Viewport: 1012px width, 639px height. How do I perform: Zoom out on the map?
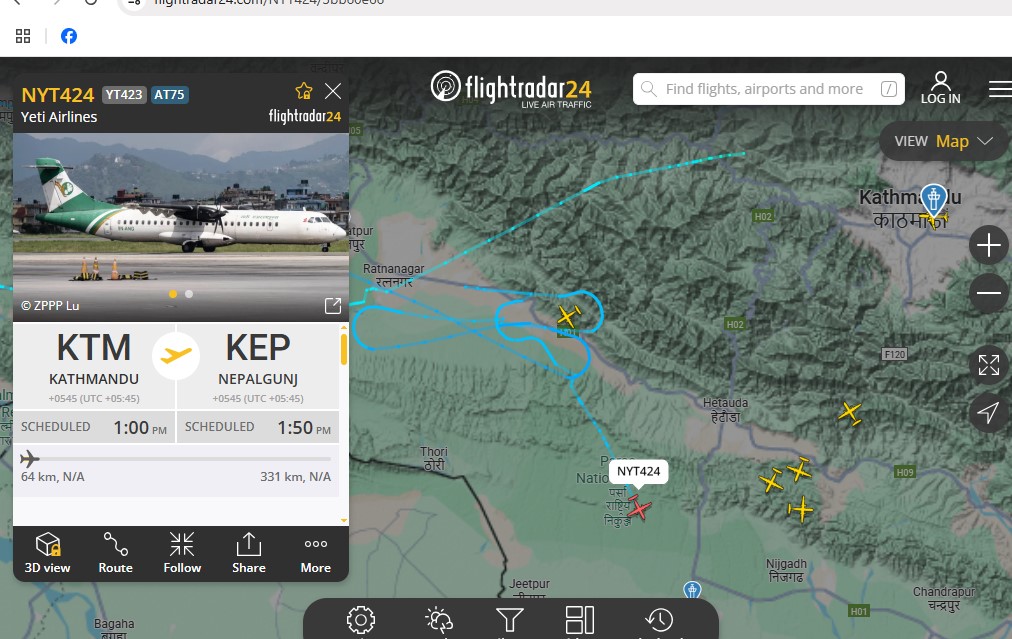pos(988,293)
